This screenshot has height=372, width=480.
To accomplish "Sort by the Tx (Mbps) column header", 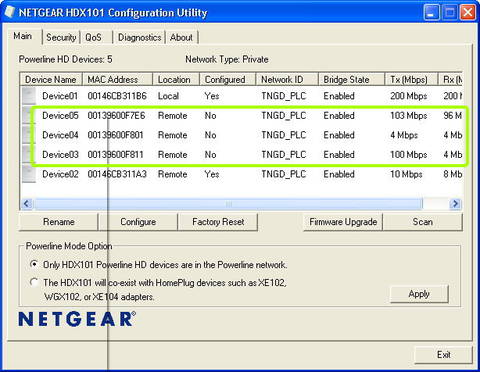I will [x=411, y=80].
